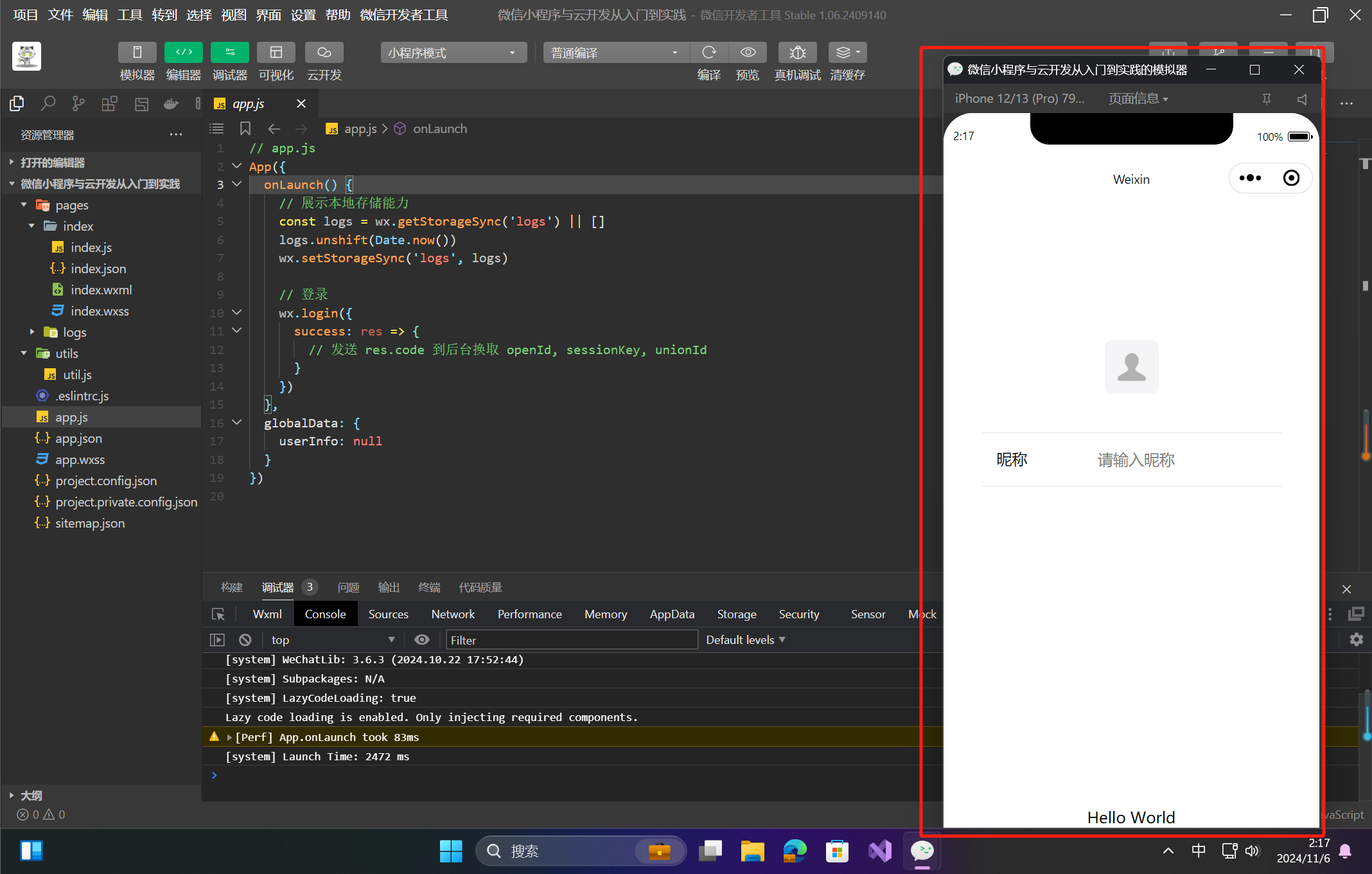This screenshot has height=874, width=1372.
Task: Expand the logs folder
Action: [x=32, y=332]
